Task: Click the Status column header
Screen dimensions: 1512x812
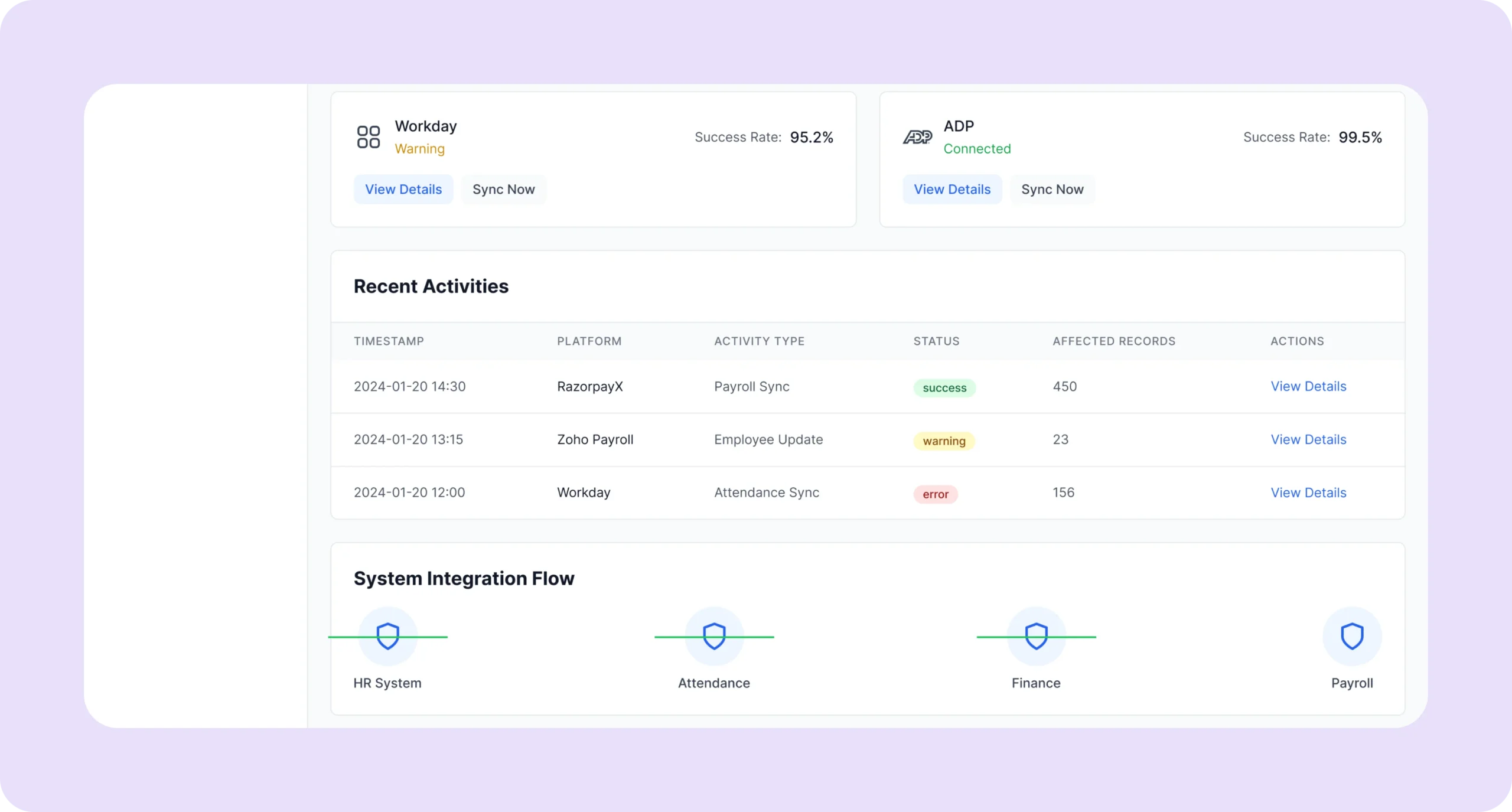Action: coord(936,341)
